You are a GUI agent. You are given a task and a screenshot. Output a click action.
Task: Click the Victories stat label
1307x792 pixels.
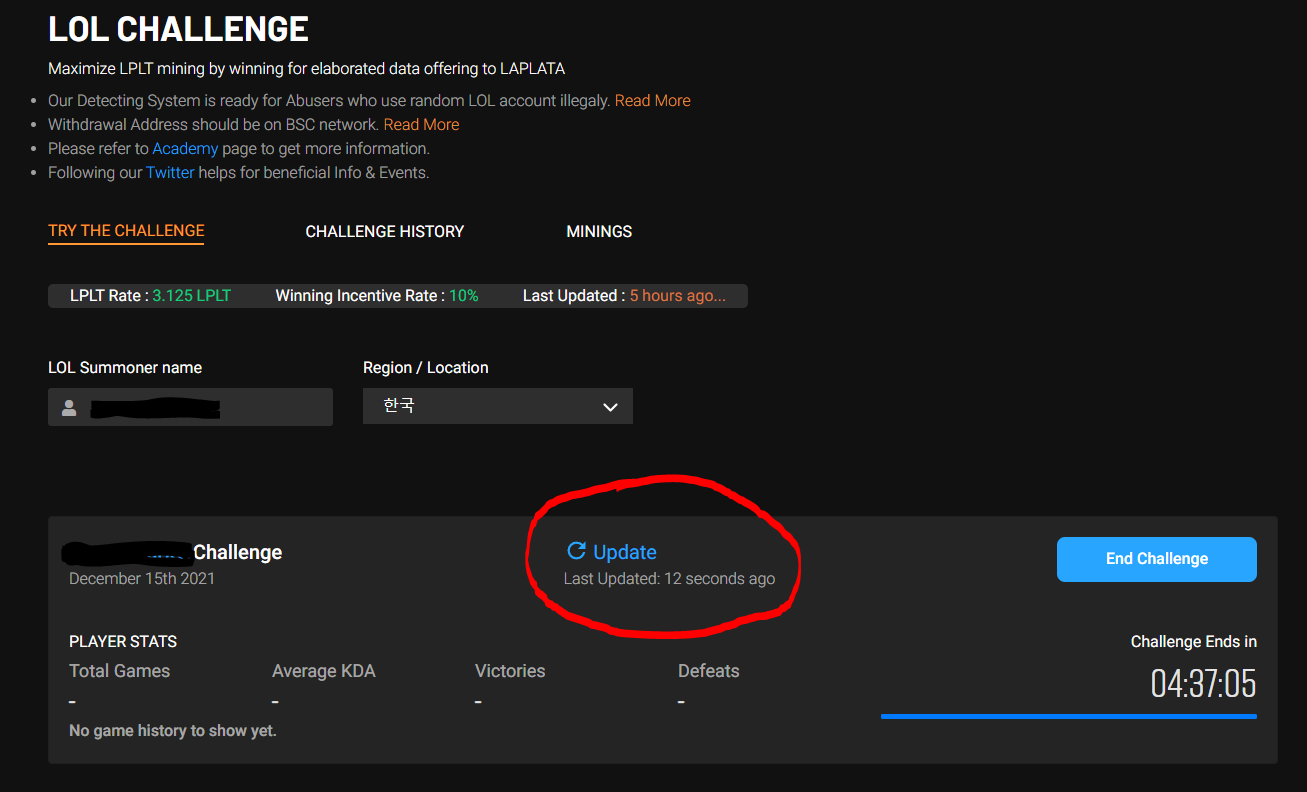(x=510, y=671)
